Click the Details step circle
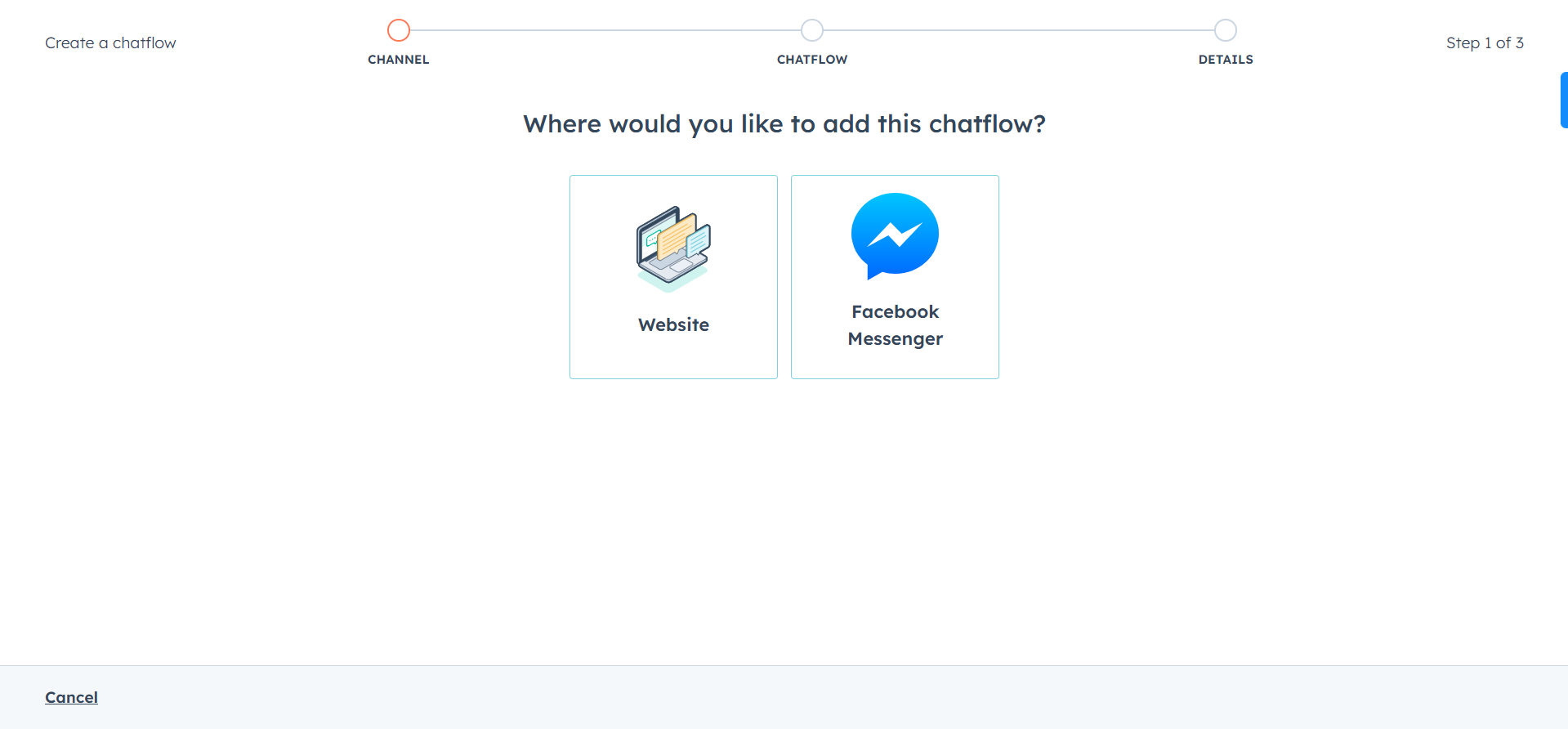This screenshot has height=729, width=1568. [x=1225, y=29]
